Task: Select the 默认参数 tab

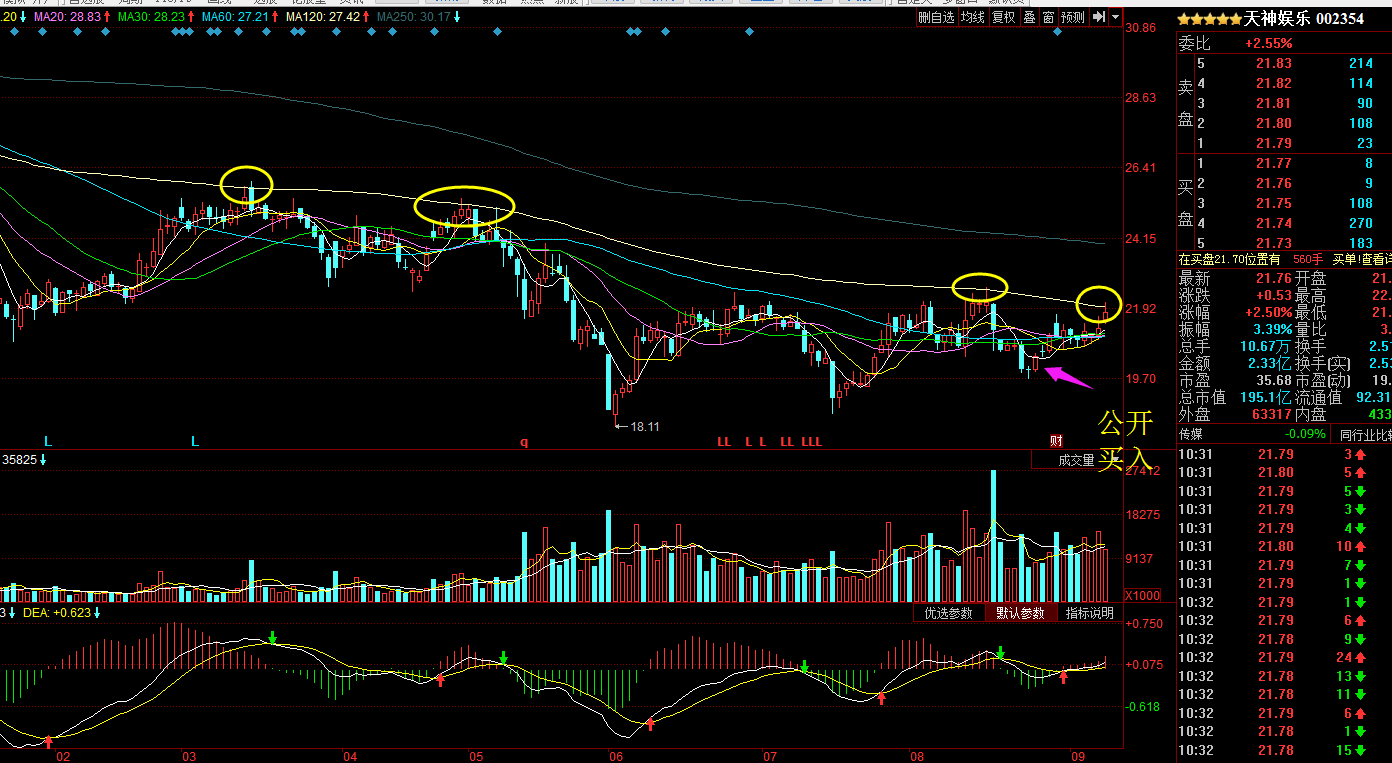Action: tap(1019, 613)
